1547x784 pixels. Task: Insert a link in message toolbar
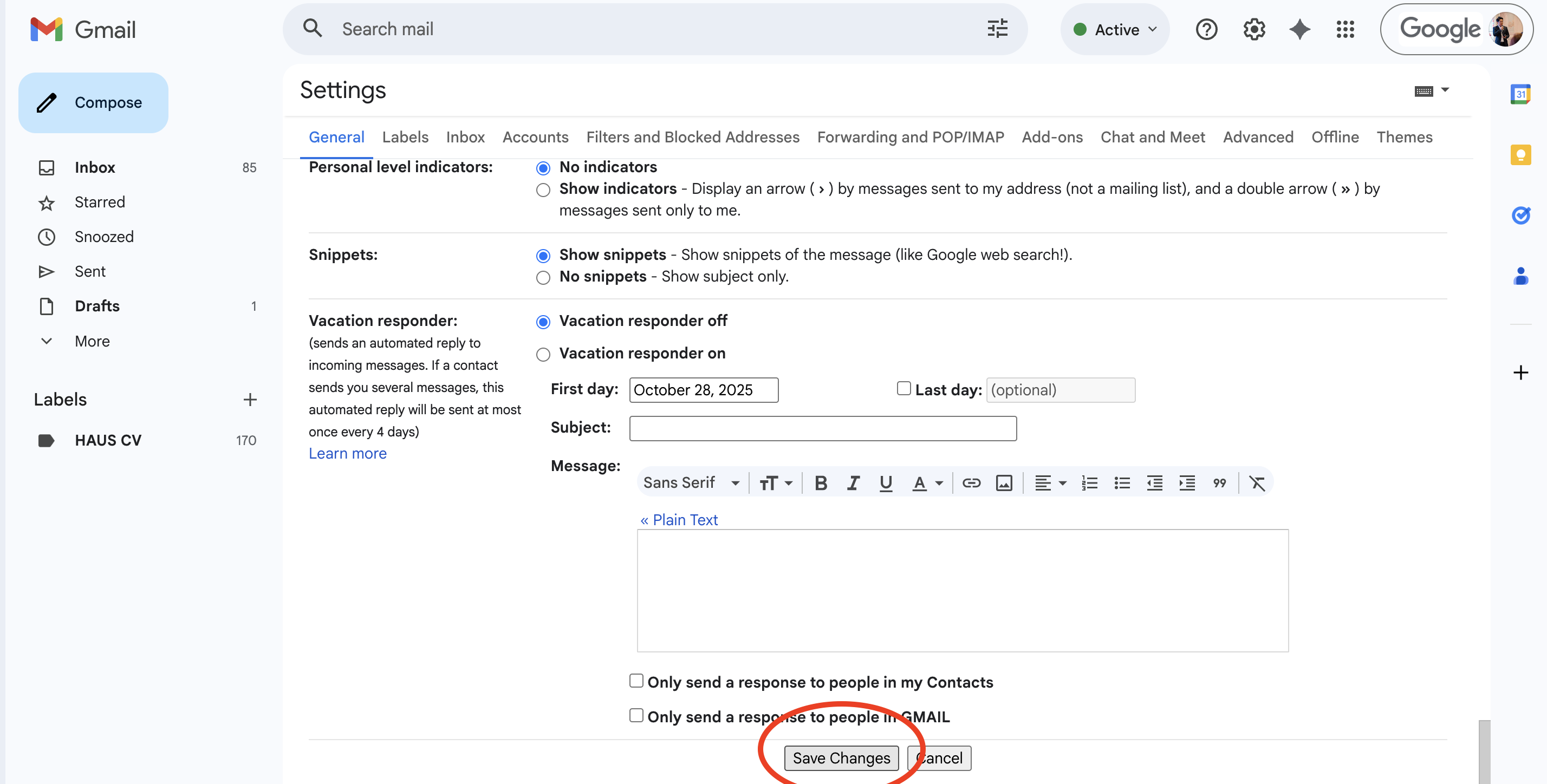pos(971,482)
